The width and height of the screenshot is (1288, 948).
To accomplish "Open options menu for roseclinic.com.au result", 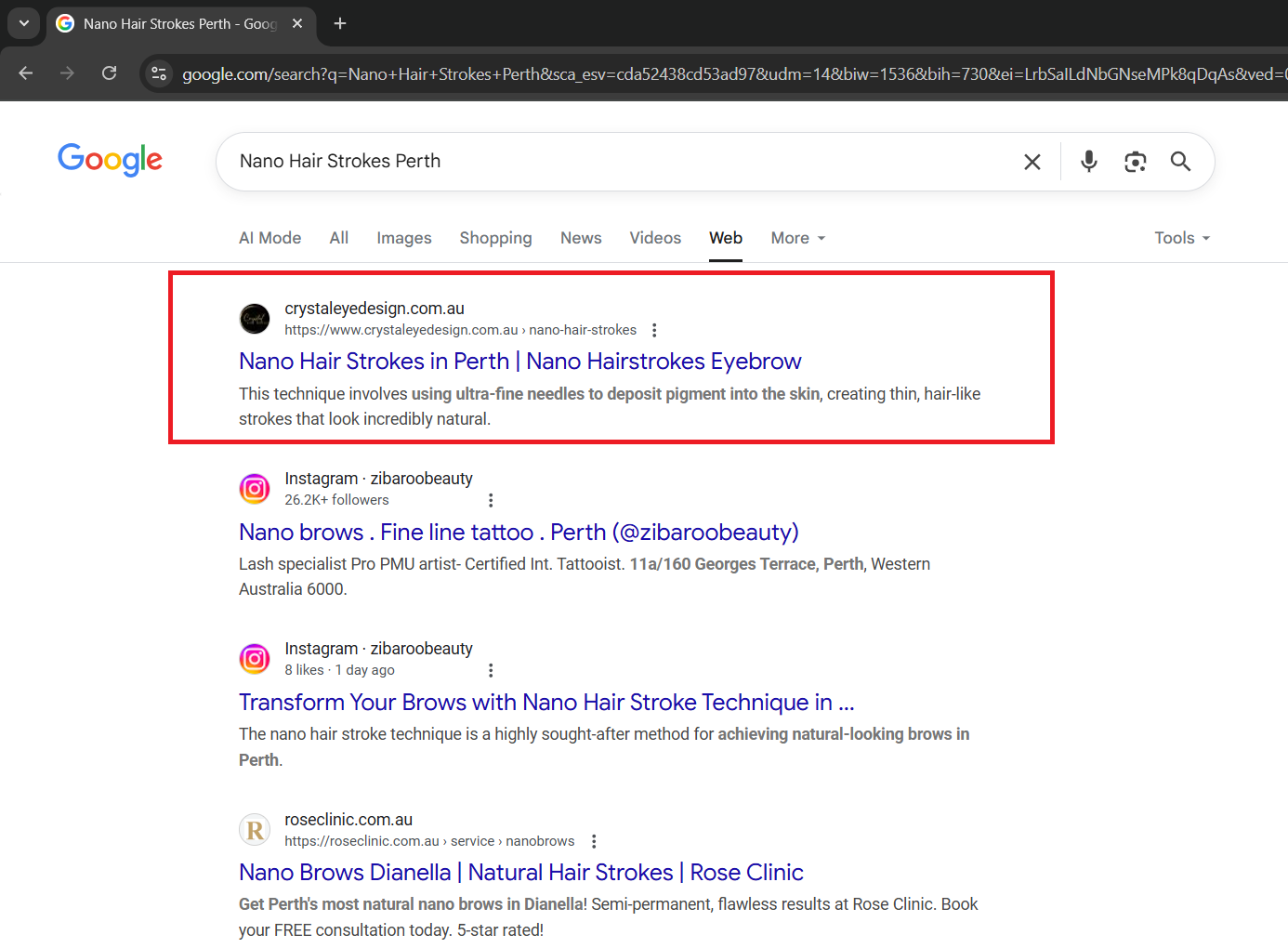I will [594, 841].
